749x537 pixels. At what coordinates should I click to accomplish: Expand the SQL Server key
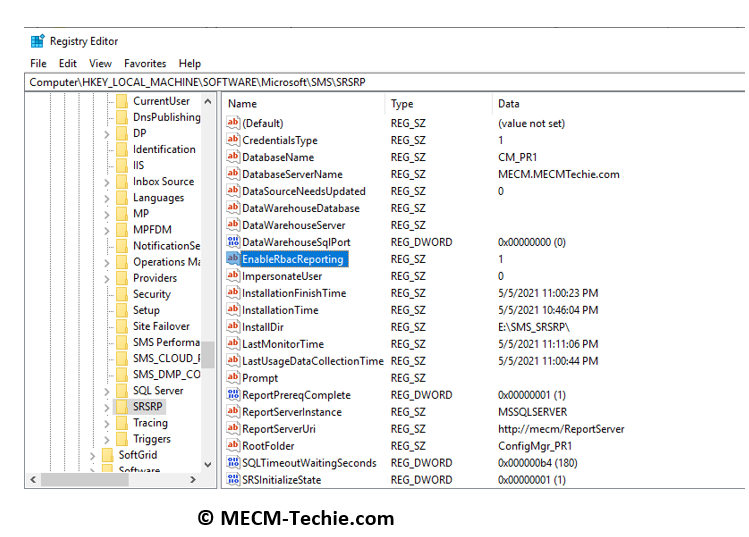pyautogui.click(x=107, y=391)
